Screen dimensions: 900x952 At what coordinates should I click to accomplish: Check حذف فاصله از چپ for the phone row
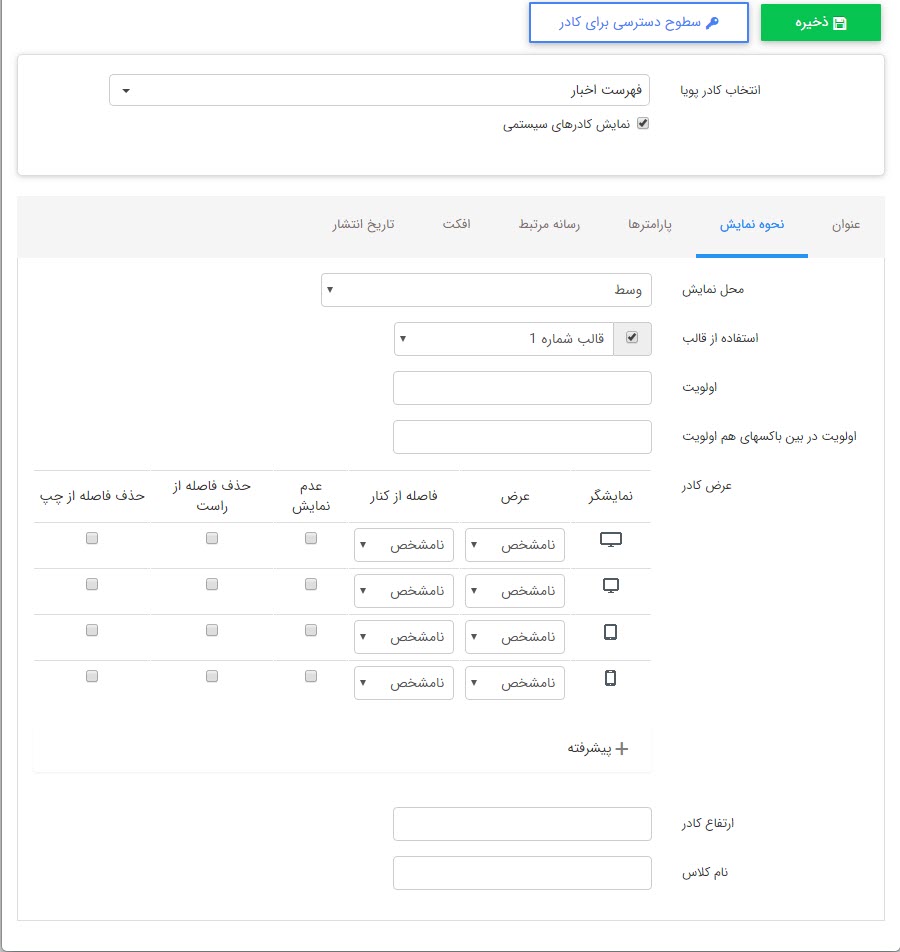click(x=91, y=675)
